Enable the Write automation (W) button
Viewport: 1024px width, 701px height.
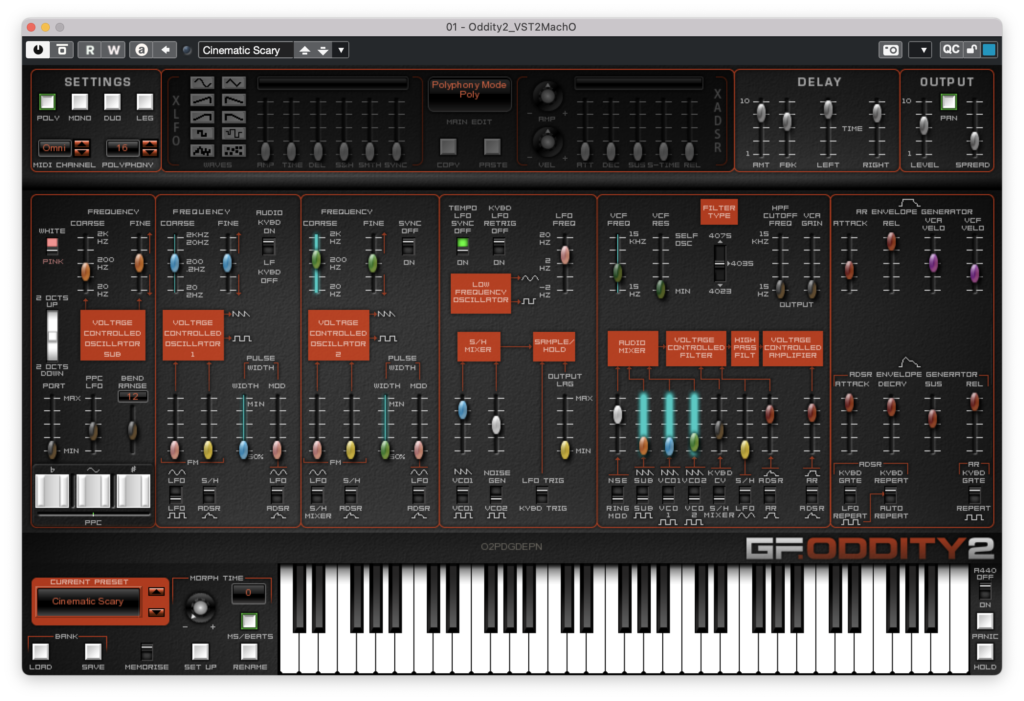click(114, 50)
